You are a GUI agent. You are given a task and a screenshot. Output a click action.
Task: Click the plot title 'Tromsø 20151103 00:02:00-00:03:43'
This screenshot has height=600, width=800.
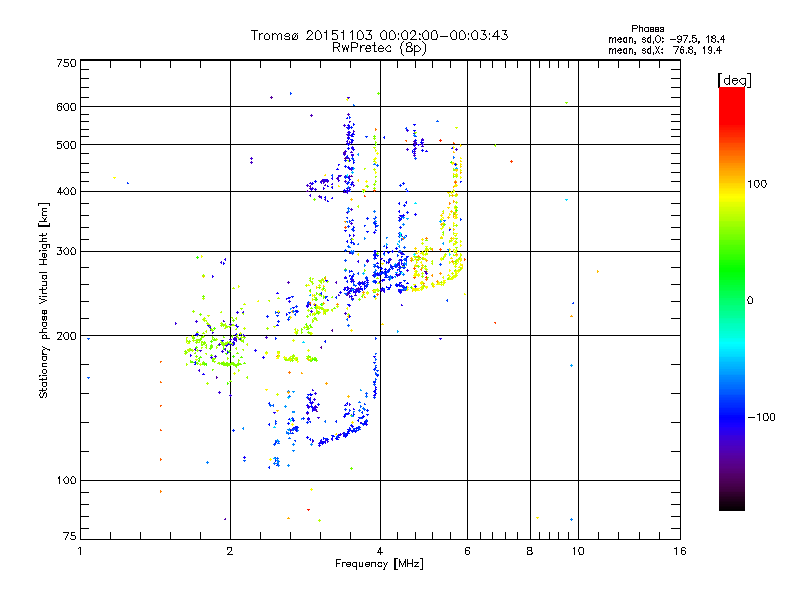[x=379, y=35]
